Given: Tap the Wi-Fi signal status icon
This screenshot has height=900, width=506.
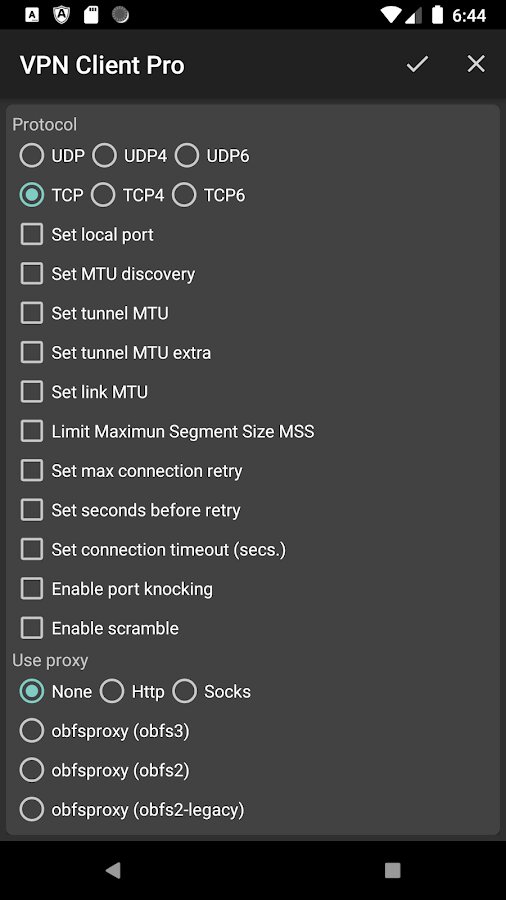Looking at the screenshot, I should (x=391, y=15).
